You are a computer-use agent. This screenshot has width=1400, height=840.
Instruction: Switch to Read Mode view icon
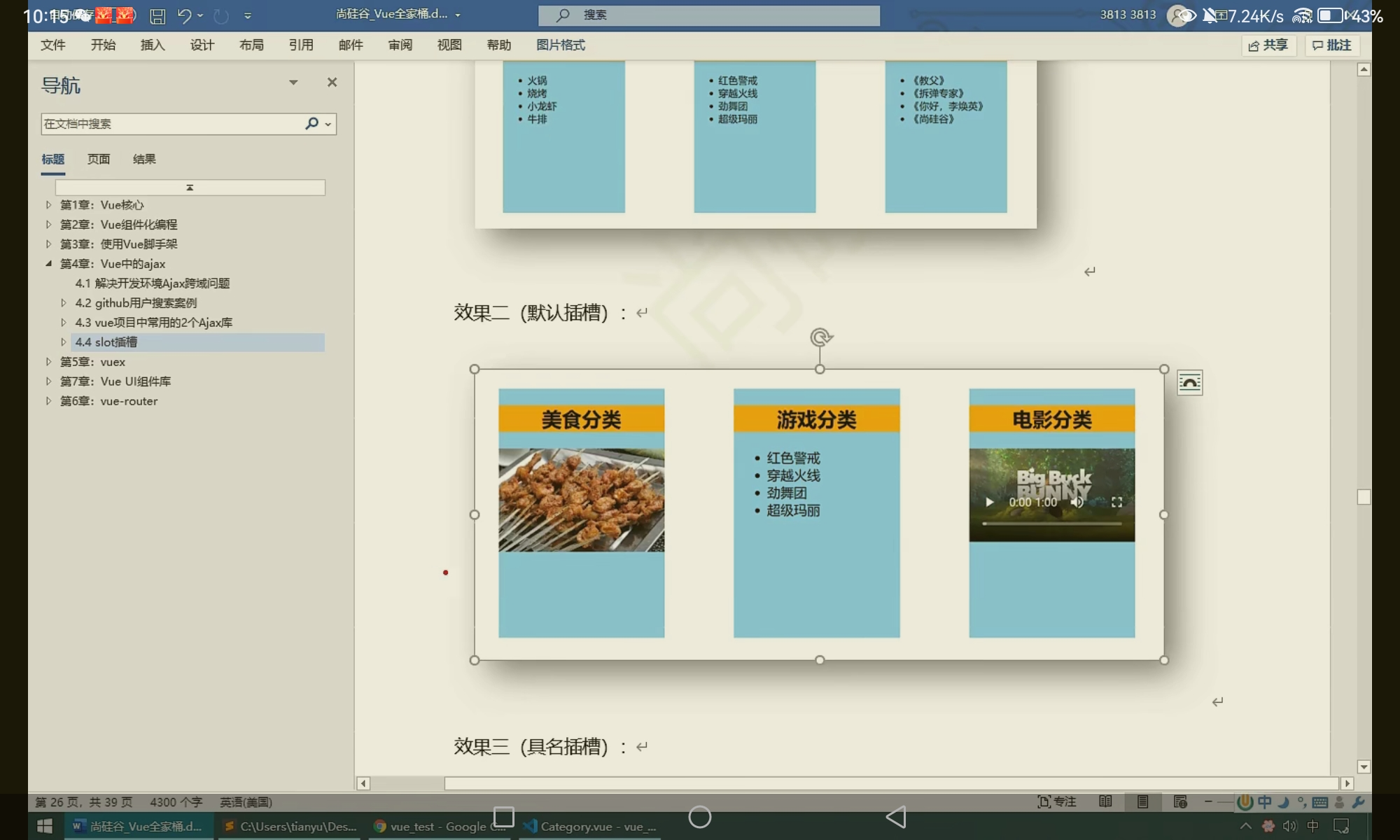pos(1105,801)
